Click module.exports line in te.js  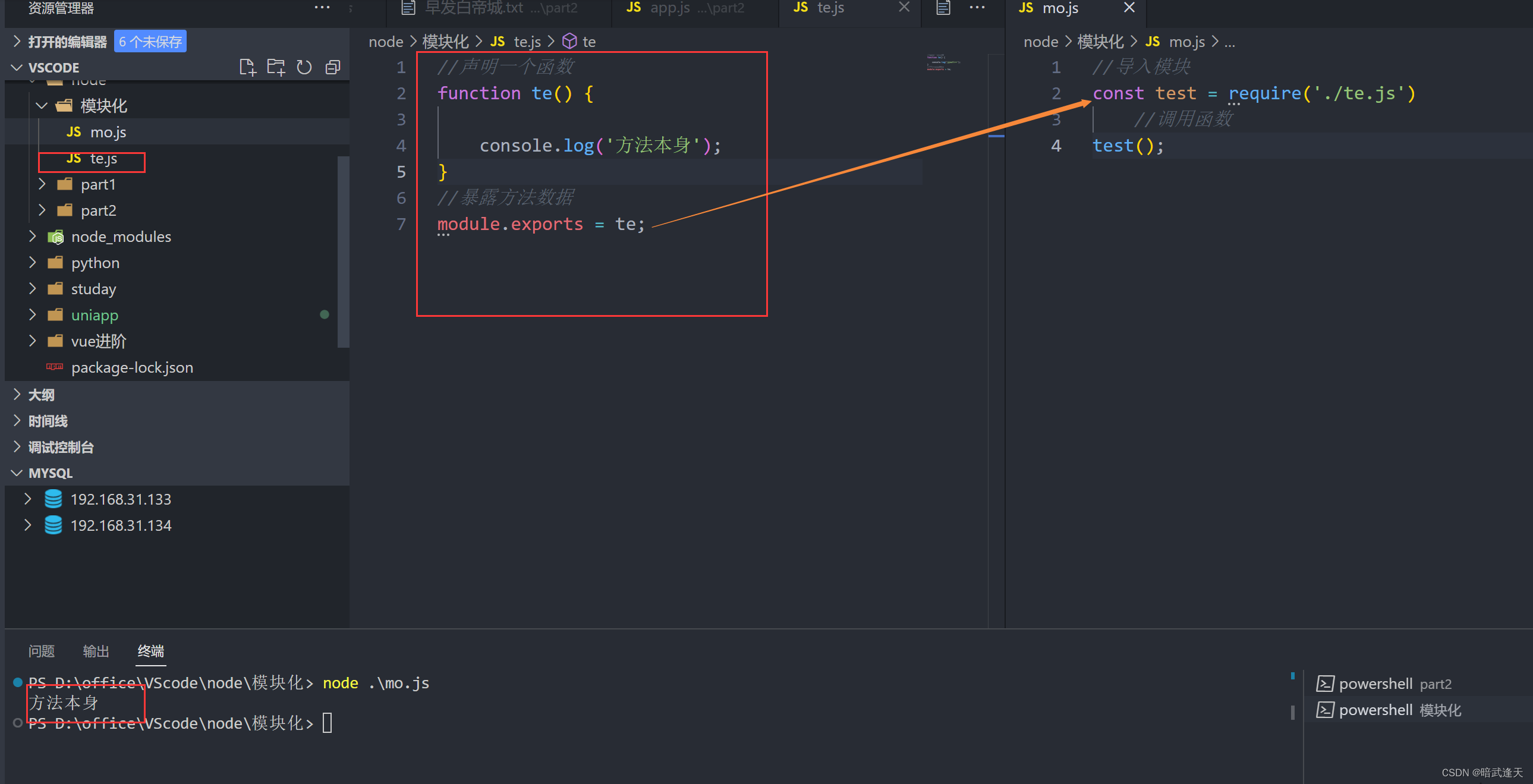[x=541, y=224]
